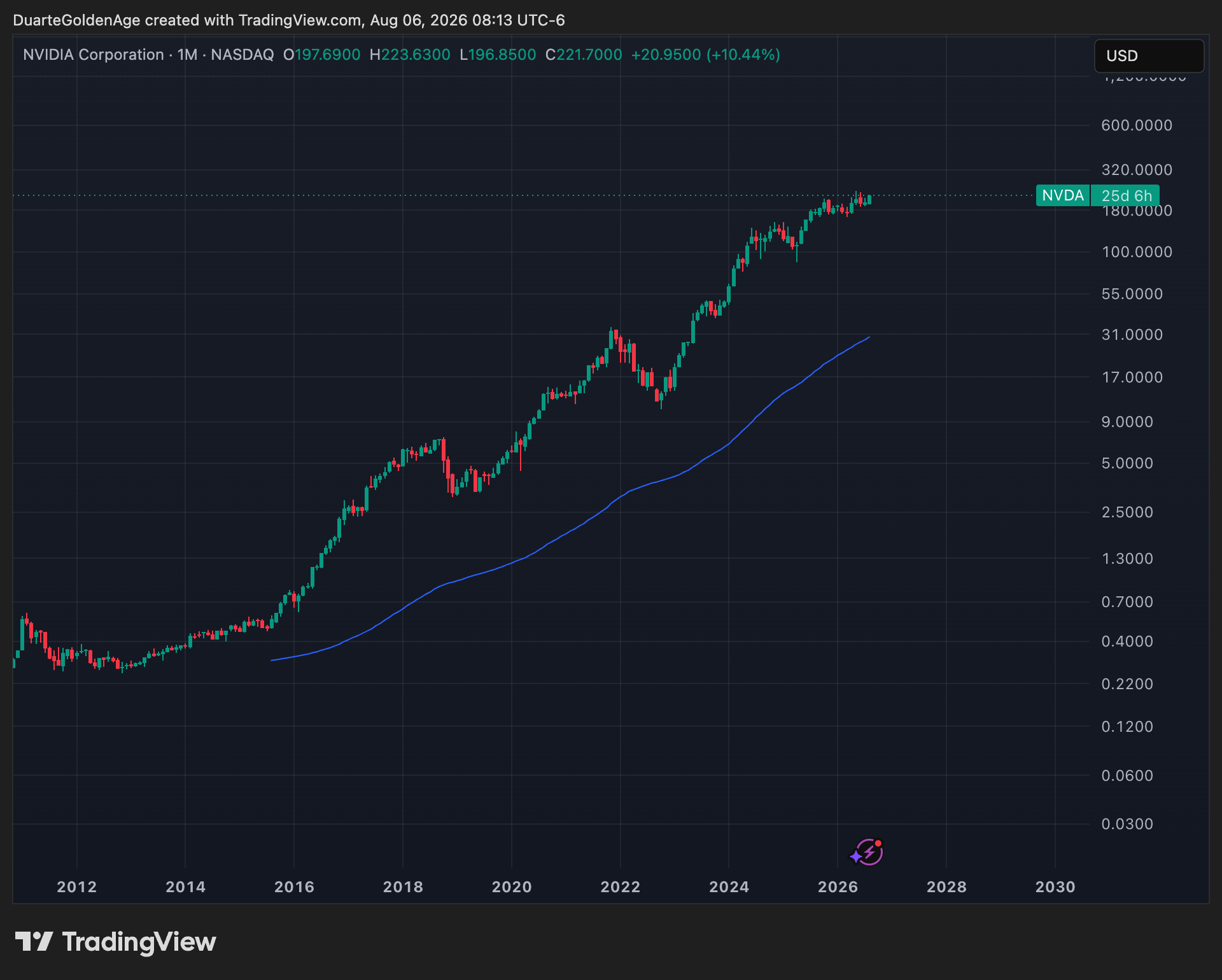Click the 0.7000 price axis label
The height and width of the screenshot is (980, 1222).
pos(1127,602)
